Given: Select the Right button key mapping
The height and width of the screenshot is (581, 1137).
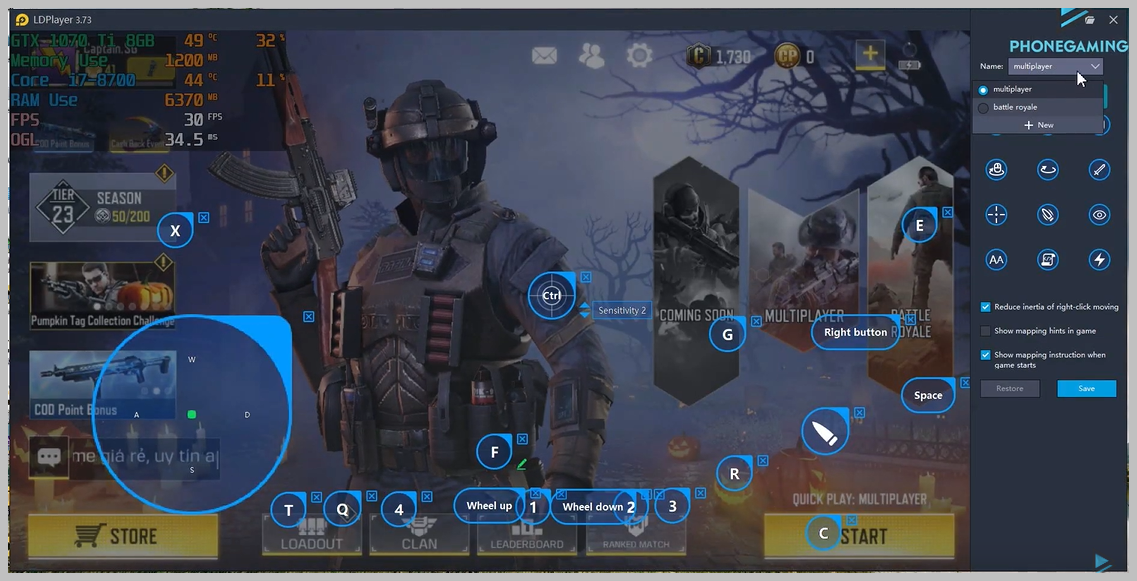Looking at the screenshot, I should (x=856, y=332).
